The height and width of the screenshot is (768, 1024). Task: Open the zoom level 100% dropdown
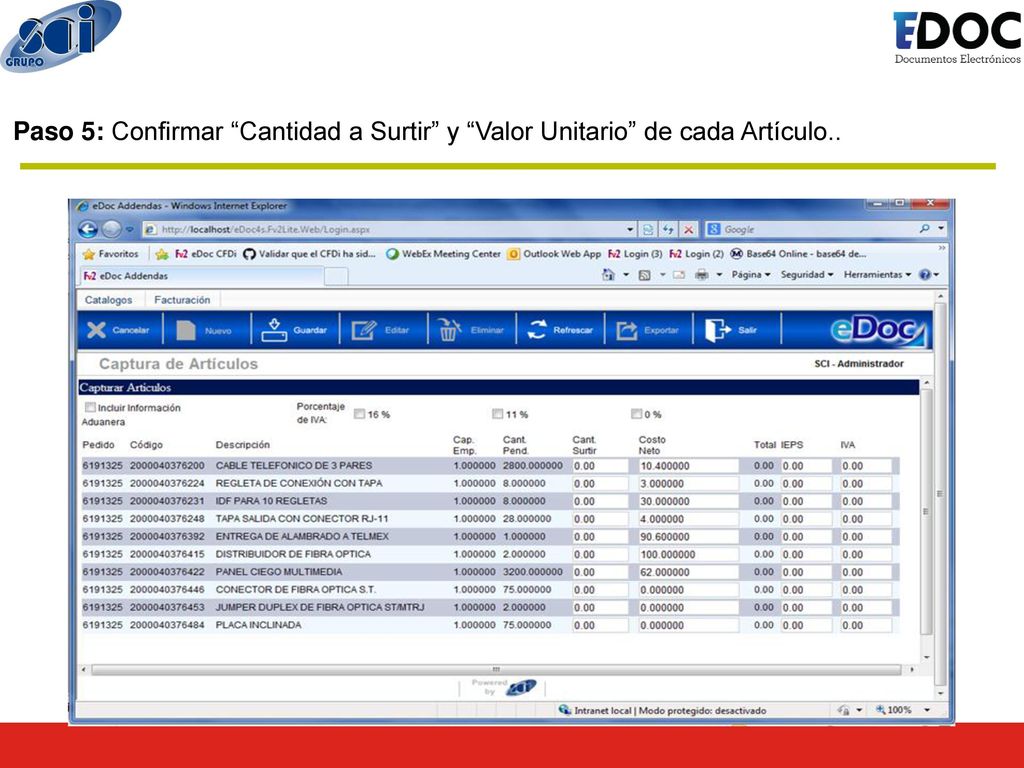927,710
